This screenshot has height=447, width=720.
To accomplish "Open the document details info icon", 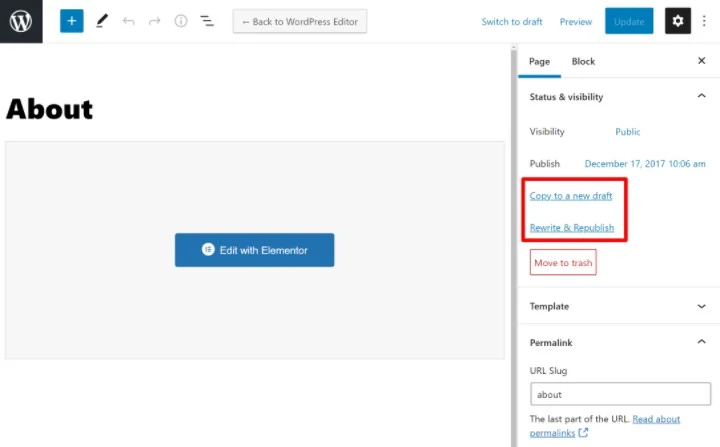I will pos(181,21).
